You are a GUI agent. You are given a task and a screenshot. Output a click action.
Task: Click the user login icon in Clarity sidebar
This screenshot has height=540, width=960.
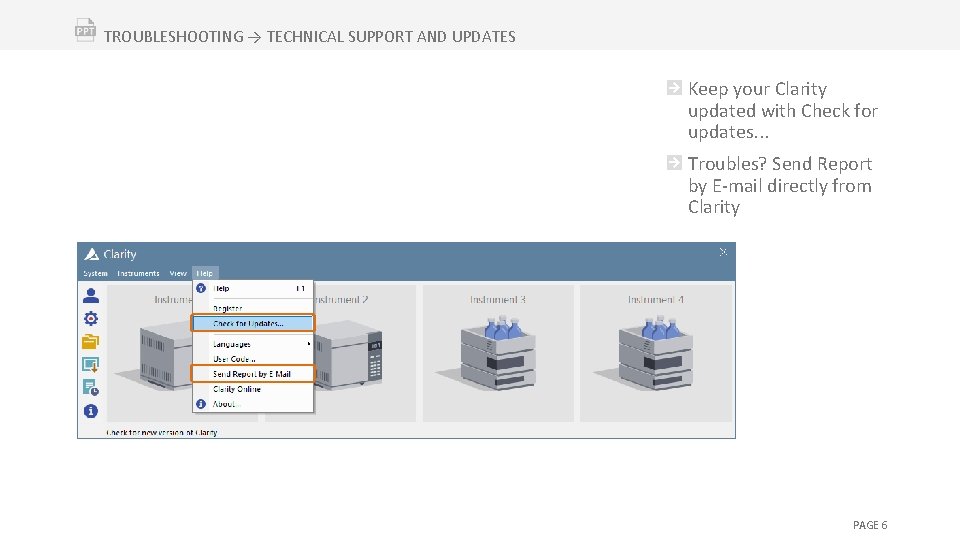tap(91, 296)
